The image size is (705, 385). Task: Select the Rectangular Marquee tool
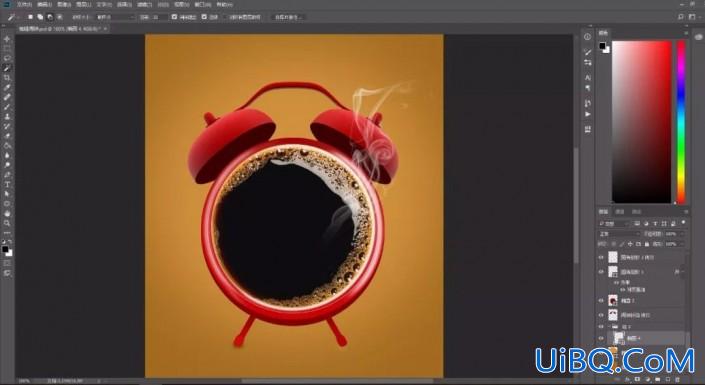pyautogui.click(x=7, y=49)
